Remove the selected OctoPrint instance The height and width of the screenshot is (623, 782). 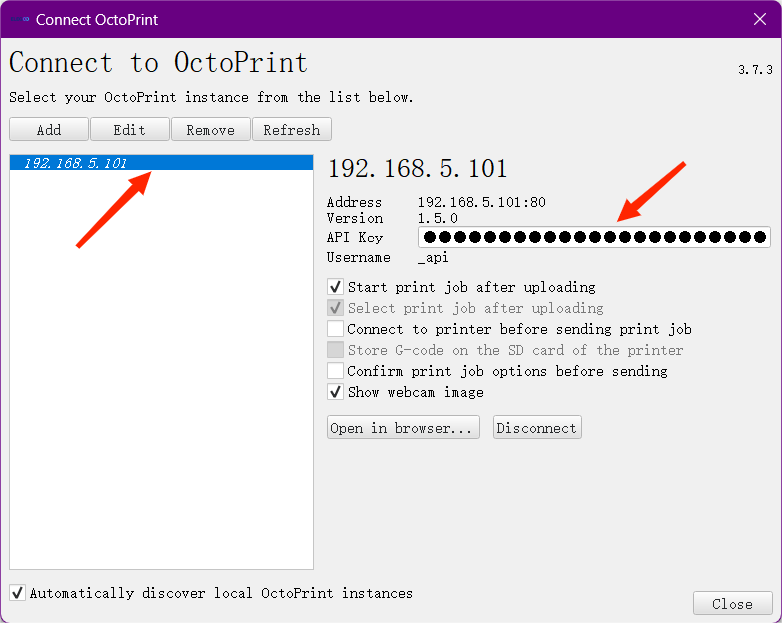point(210,130)
